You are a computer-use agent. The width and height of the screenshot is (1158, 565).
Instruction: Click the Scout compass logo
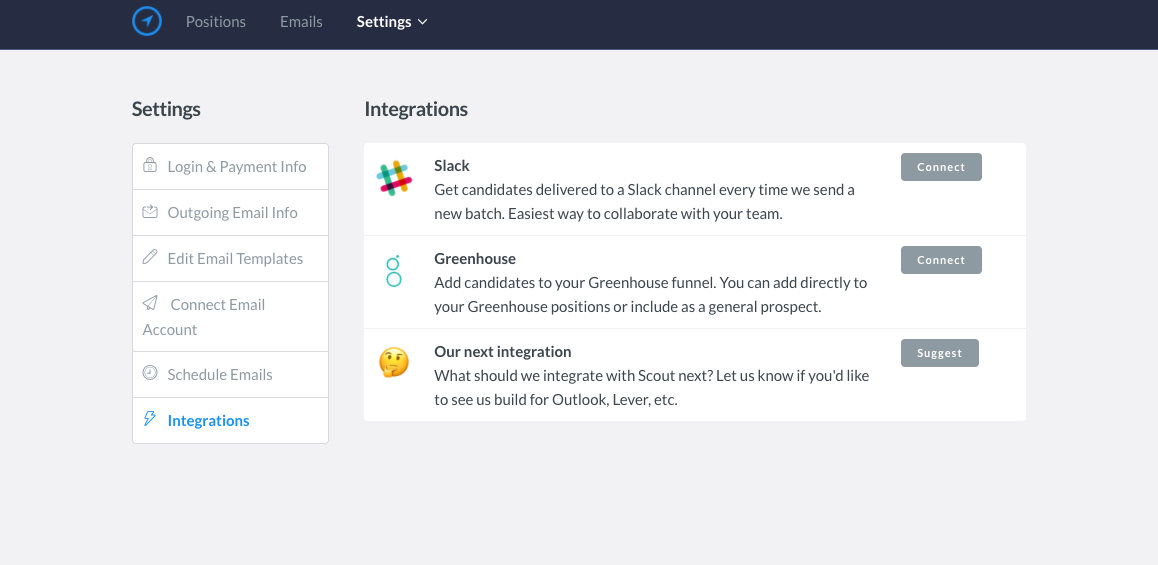pyautogui.click(x=147, y=21)
